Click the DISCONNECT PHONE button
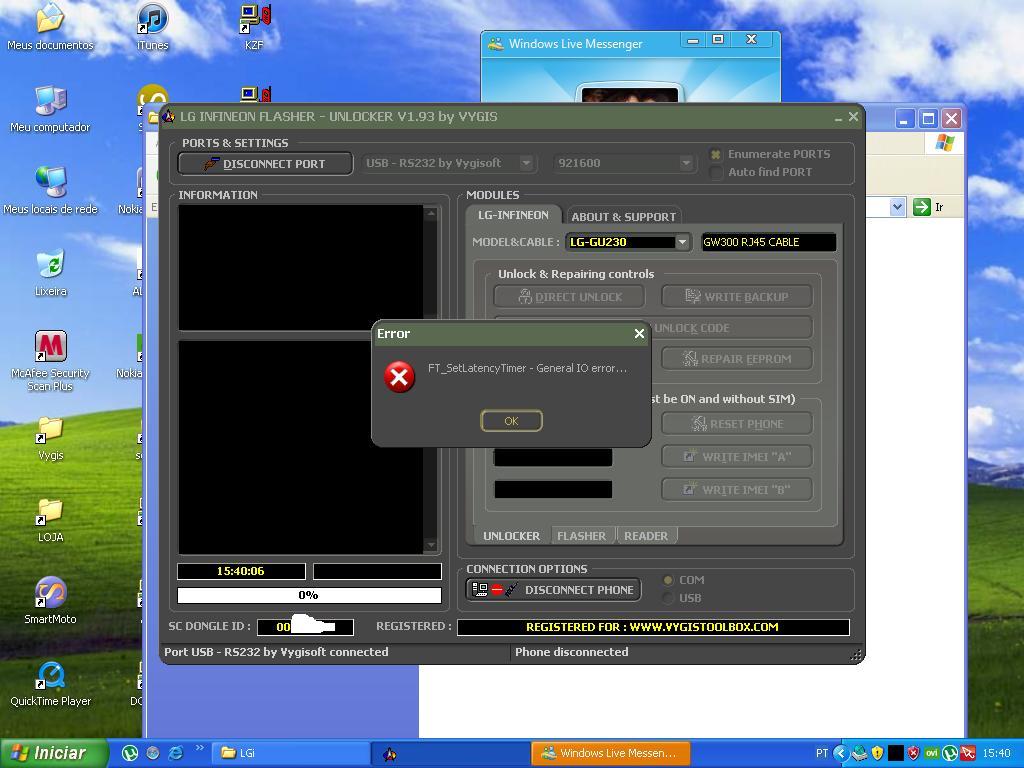Viewport: 1024px width, 768px height. (x=554, y=590)
